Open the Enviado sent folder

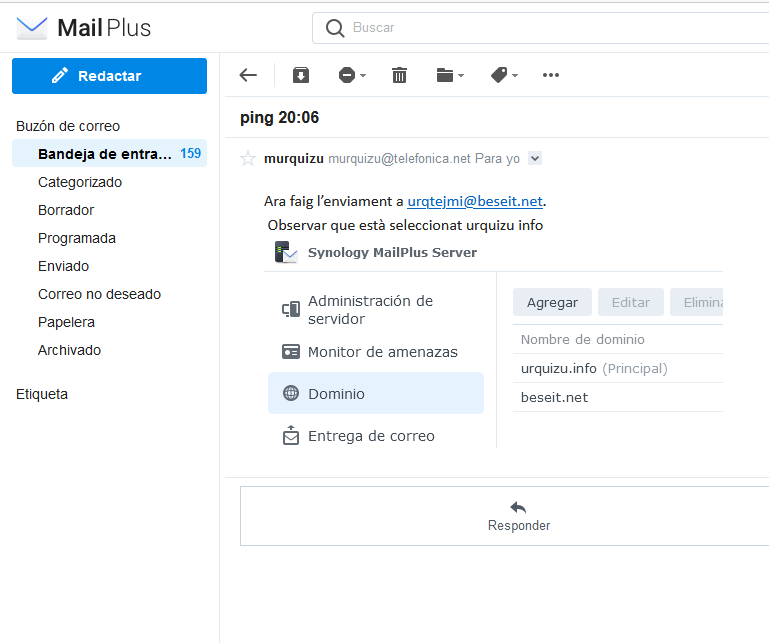pyautogui.click(x=63, y=266)
